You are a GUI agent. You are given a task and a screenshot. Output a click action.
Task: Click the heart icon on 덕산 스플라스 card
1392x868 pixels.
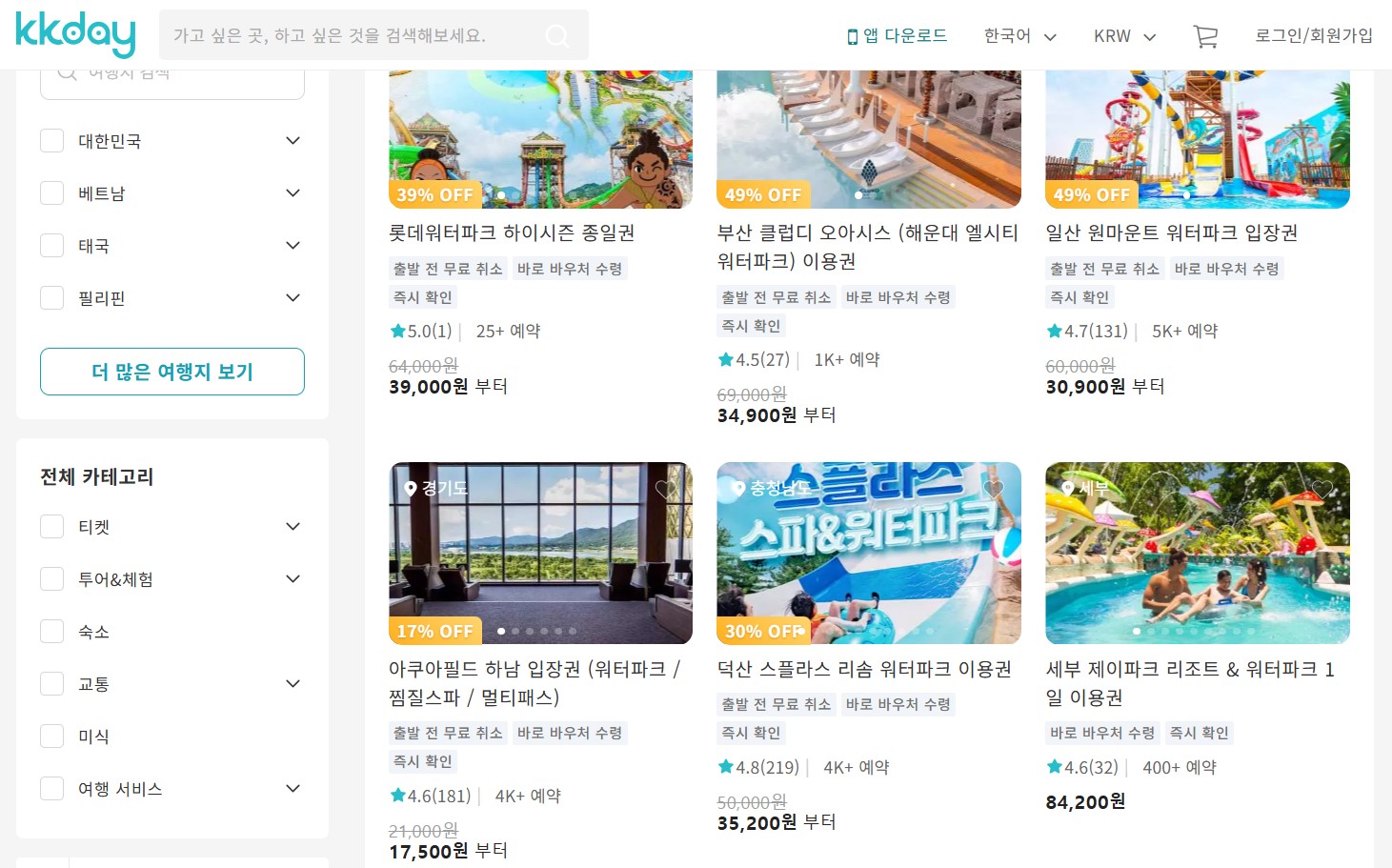[994, 489]
